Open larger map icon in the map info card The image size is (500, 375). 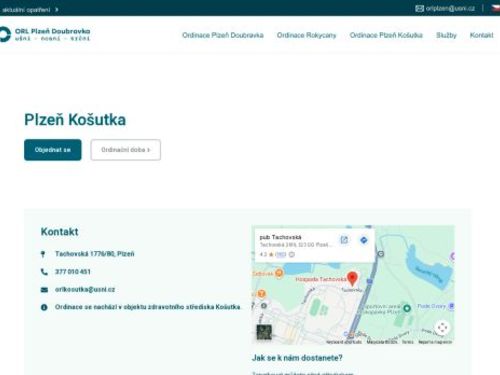(344, 240)
